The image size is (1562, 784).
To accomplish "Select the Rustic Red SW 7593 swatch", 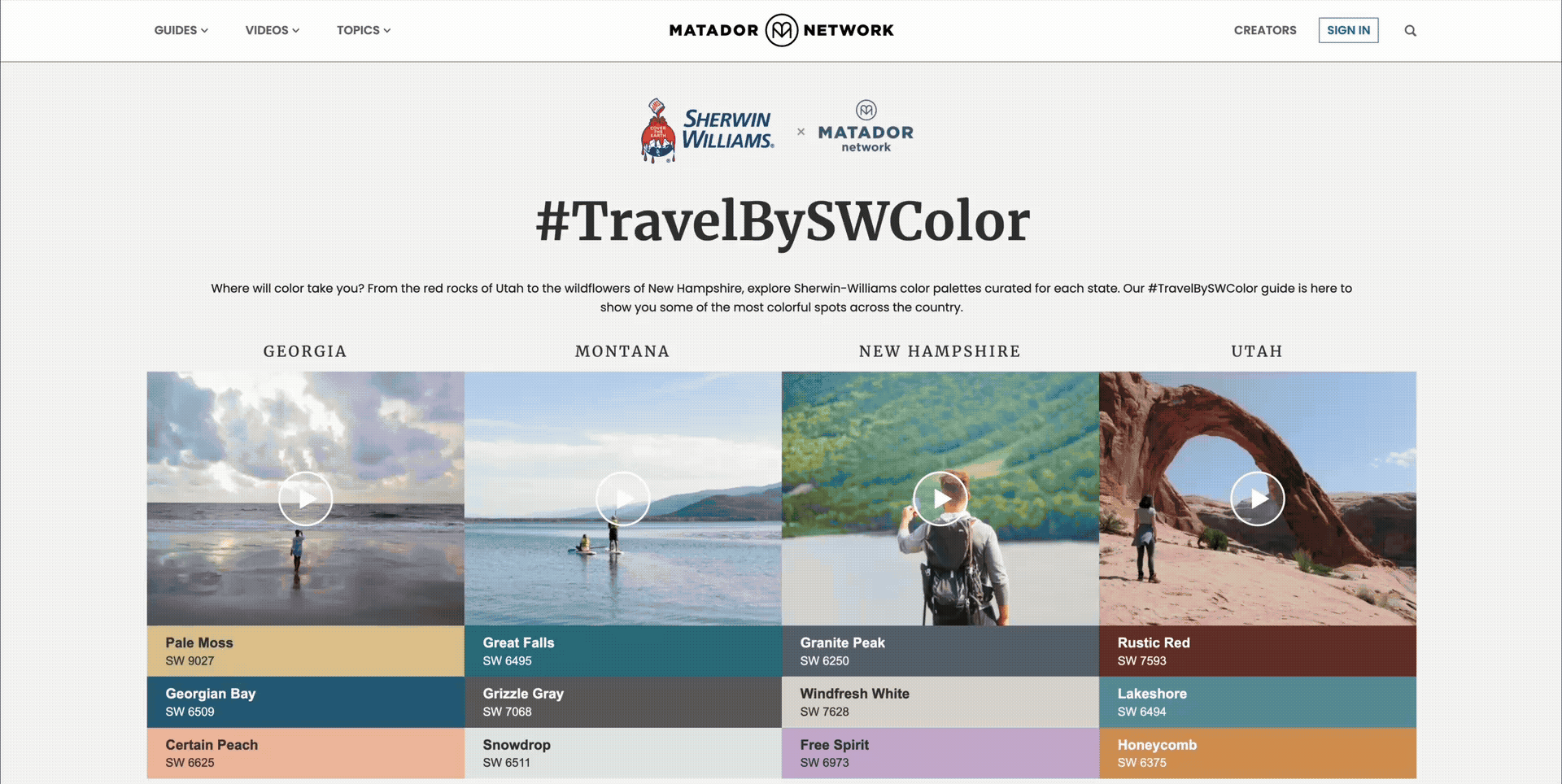I will (x=1257, y=651).
